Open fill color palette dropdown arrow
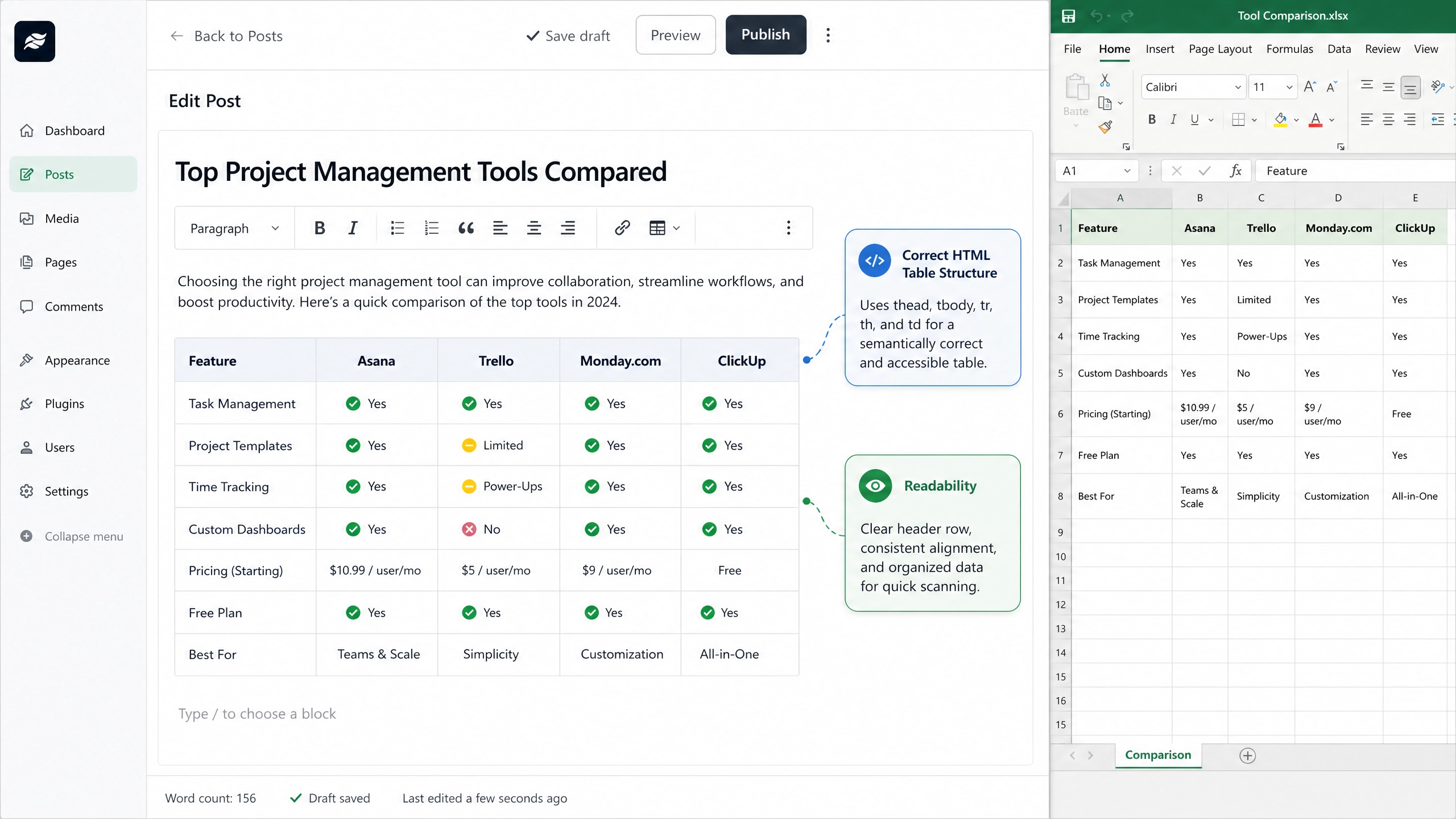 point(1296,120)
